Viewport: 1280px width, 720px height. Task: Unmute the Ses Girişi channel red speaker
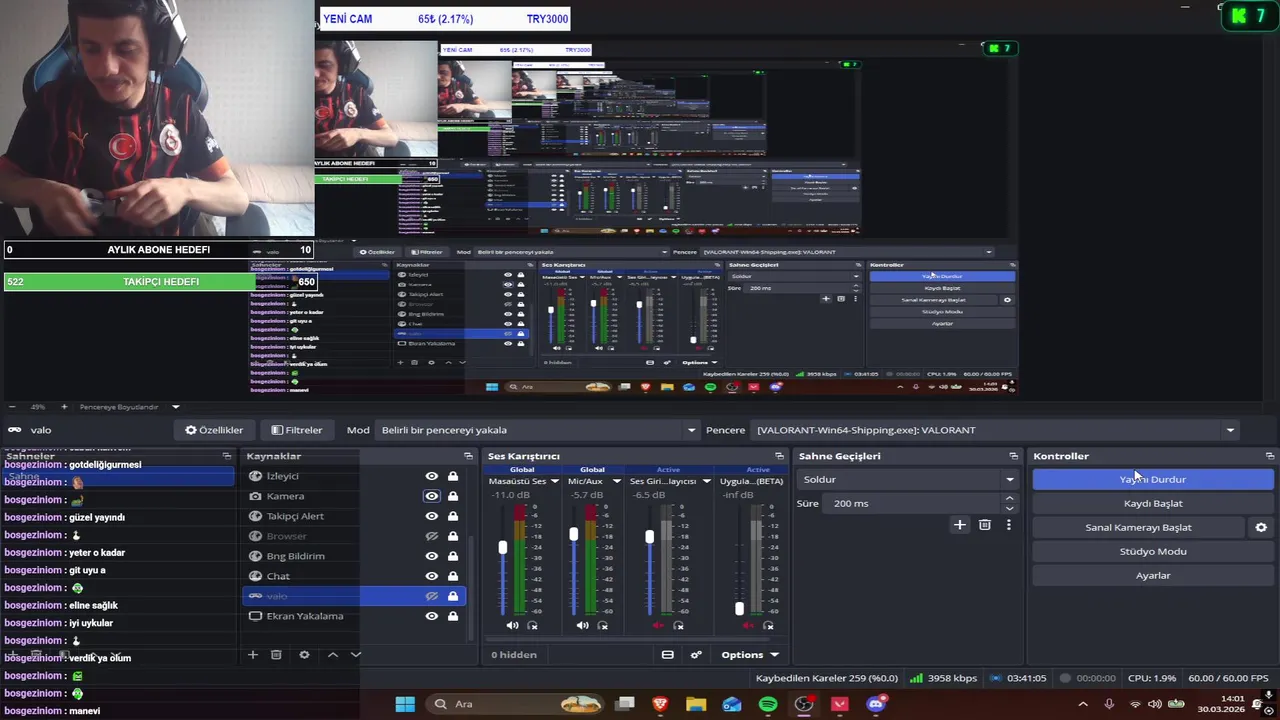657,626
